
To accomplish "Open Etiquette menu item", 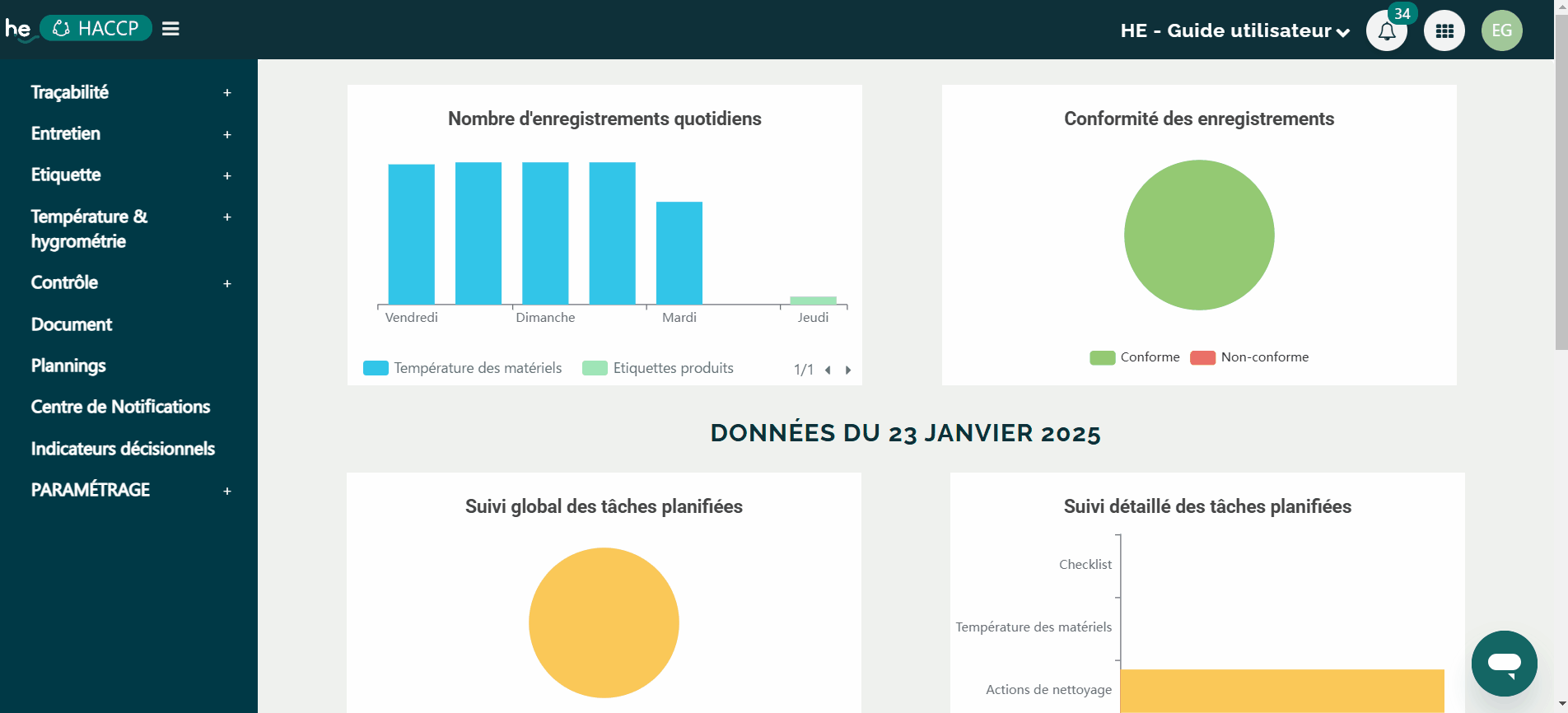I will coord(66,175).
